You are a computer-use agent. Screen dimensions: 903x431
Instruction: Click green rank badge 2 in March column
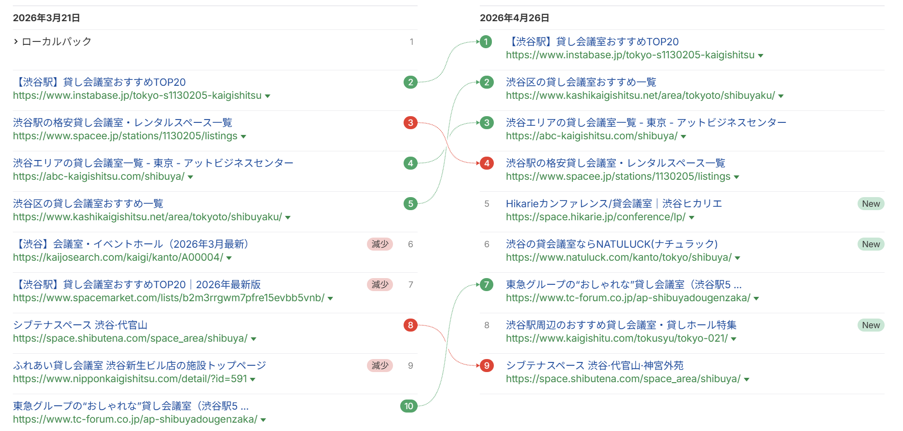click(x=410, y=82)
